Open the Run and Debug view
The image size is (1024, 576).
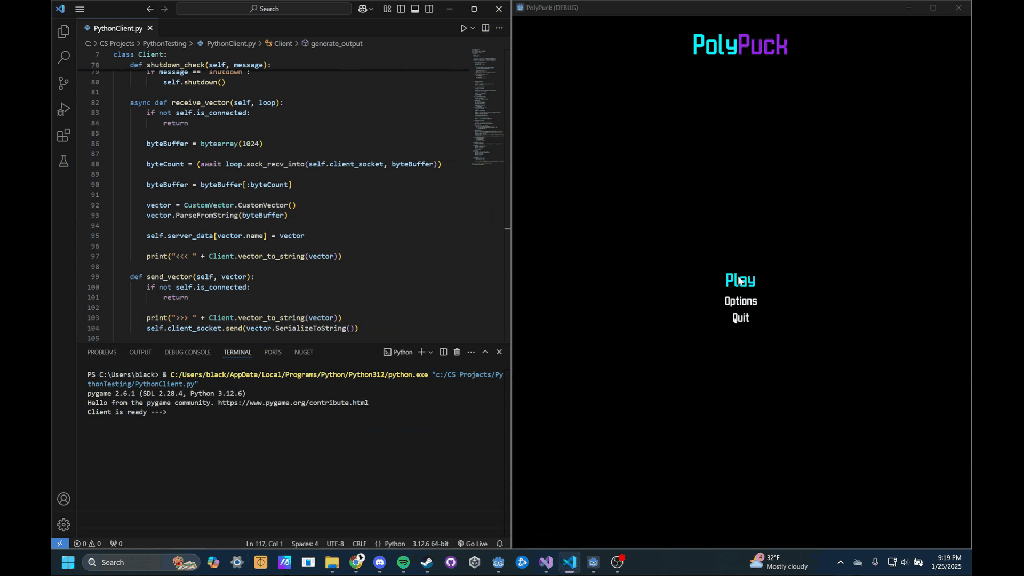click(63, 109)
